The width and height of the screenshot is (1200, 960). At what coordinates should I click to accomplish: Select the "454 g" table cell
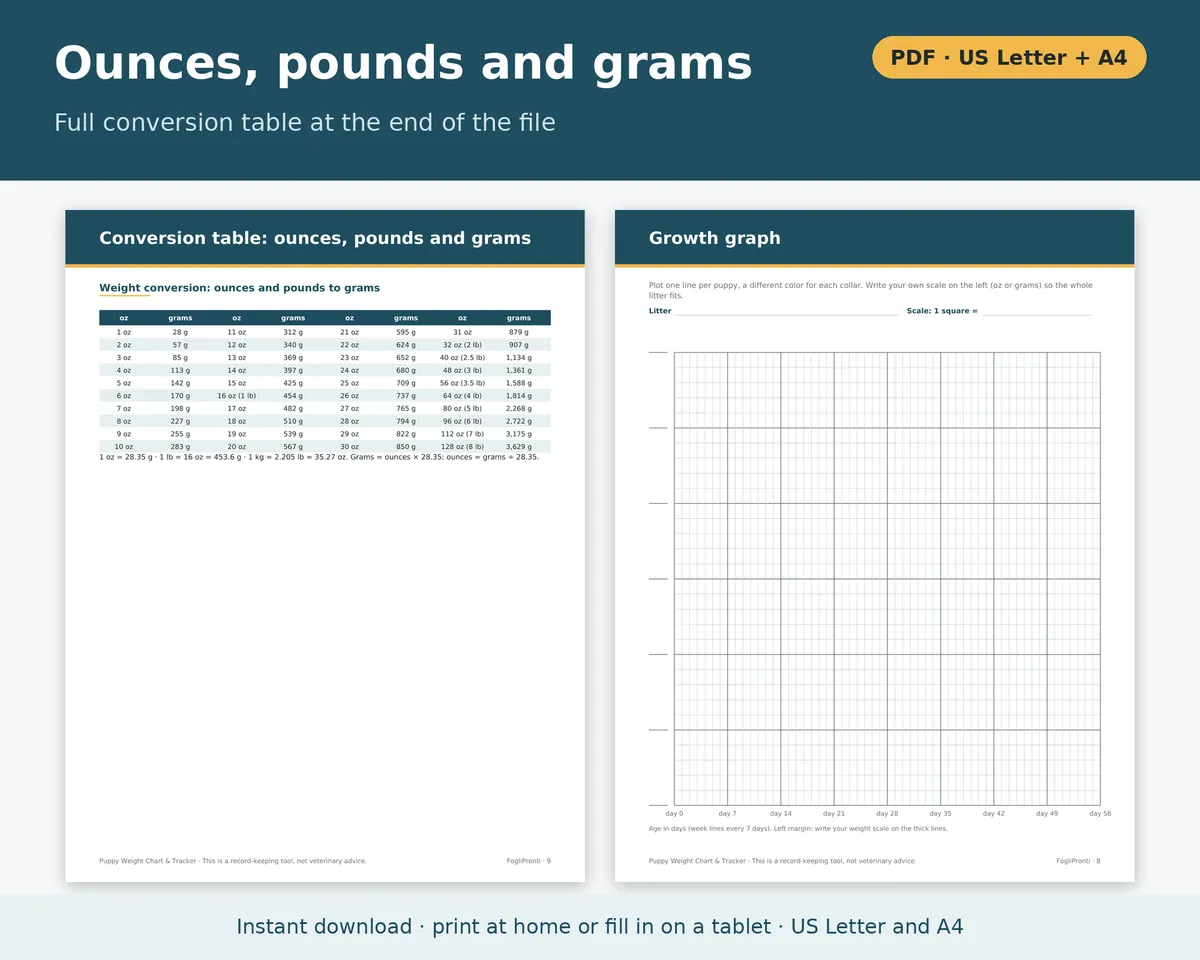point(293,396)
